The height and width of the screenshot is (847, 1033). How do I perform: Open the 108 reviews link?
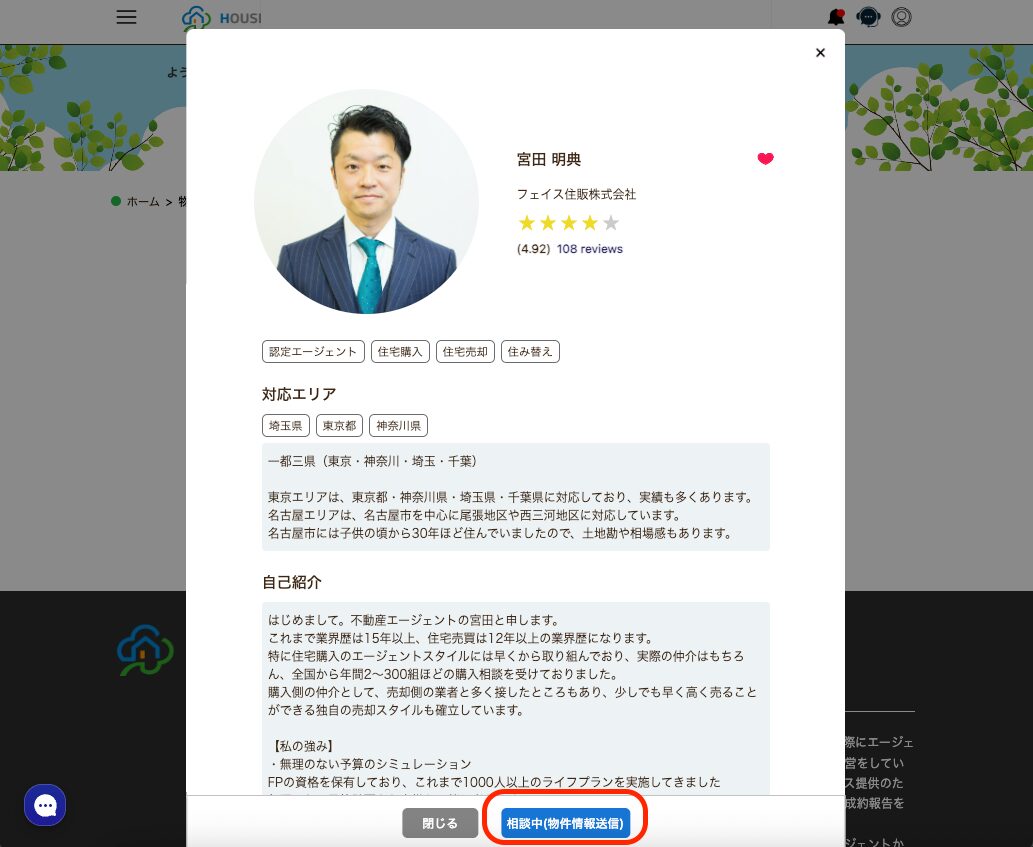tap(590, 249)
